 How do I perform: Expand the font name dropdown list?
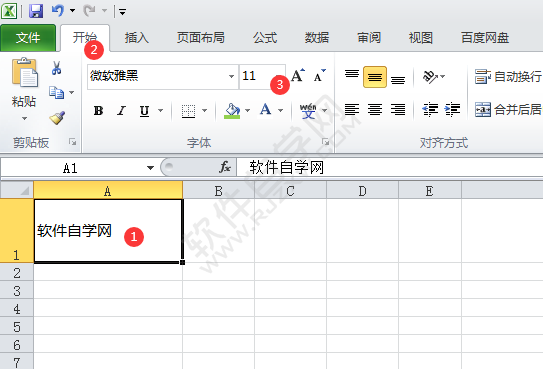click(231, 76)
